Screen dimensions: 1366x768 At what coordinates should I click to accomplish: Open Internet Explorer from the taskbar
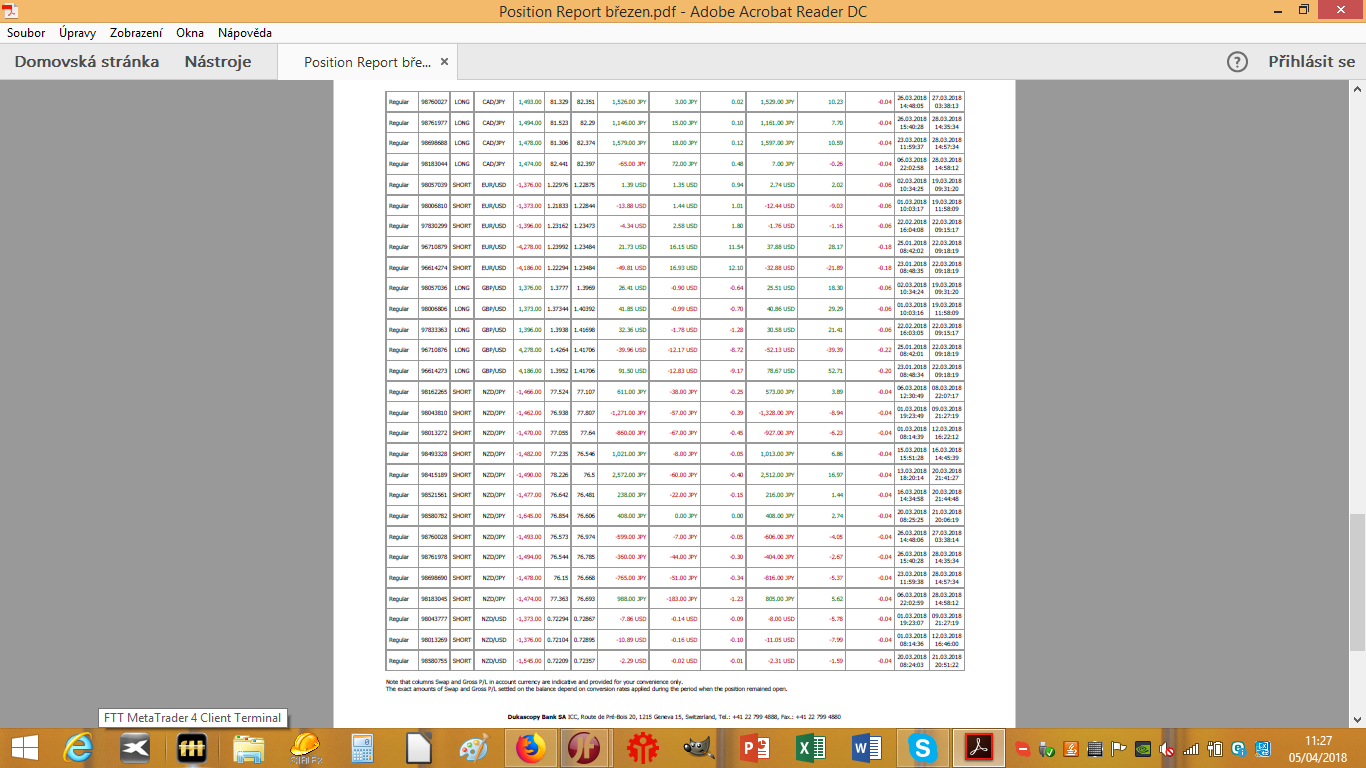80,748
